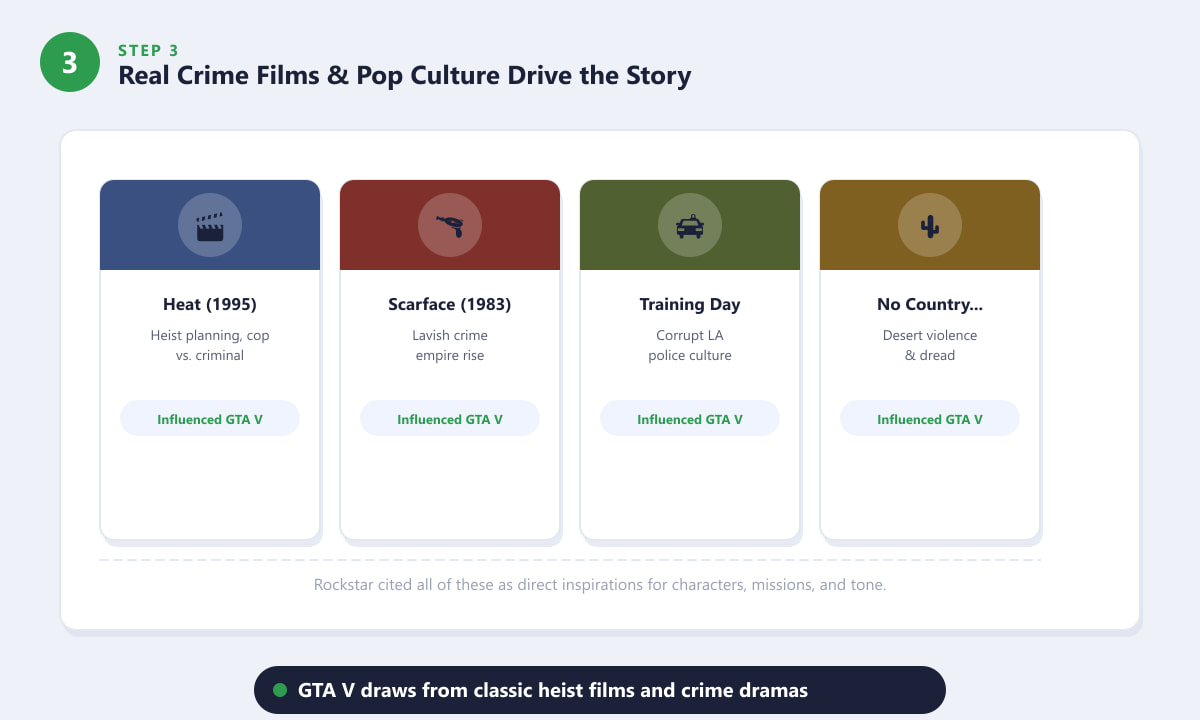
Task: Click the clapperboard icon on Heat card
Action: (210, 226)
